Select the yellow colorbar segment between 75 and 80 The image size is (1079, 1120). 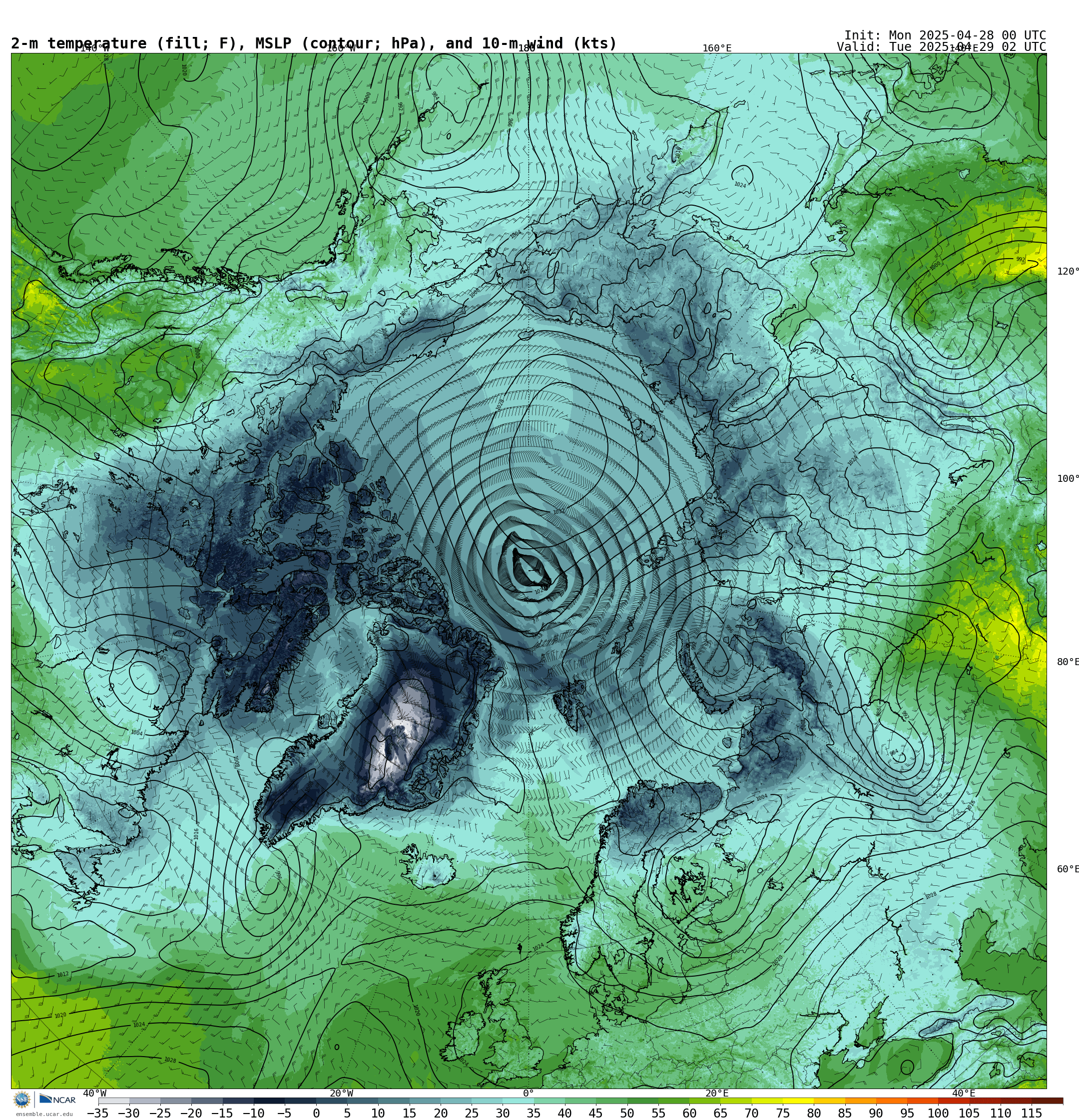(x=798, y=1101)
